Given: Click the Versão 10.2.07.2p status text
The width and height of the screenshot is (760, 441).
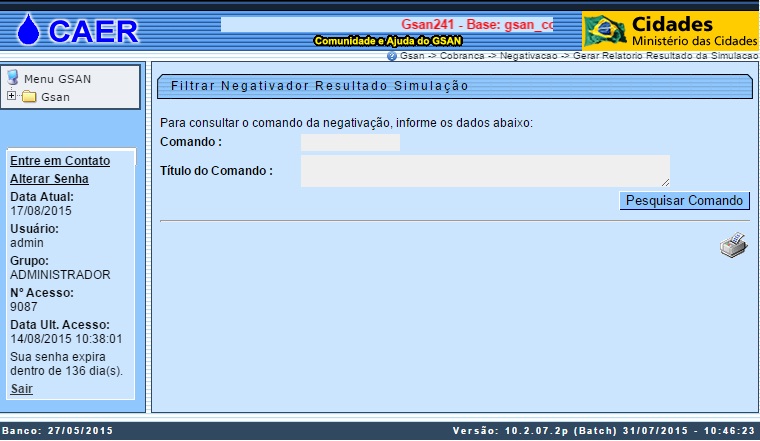Looking at the screenshot, I should click(x=603, y=430).
